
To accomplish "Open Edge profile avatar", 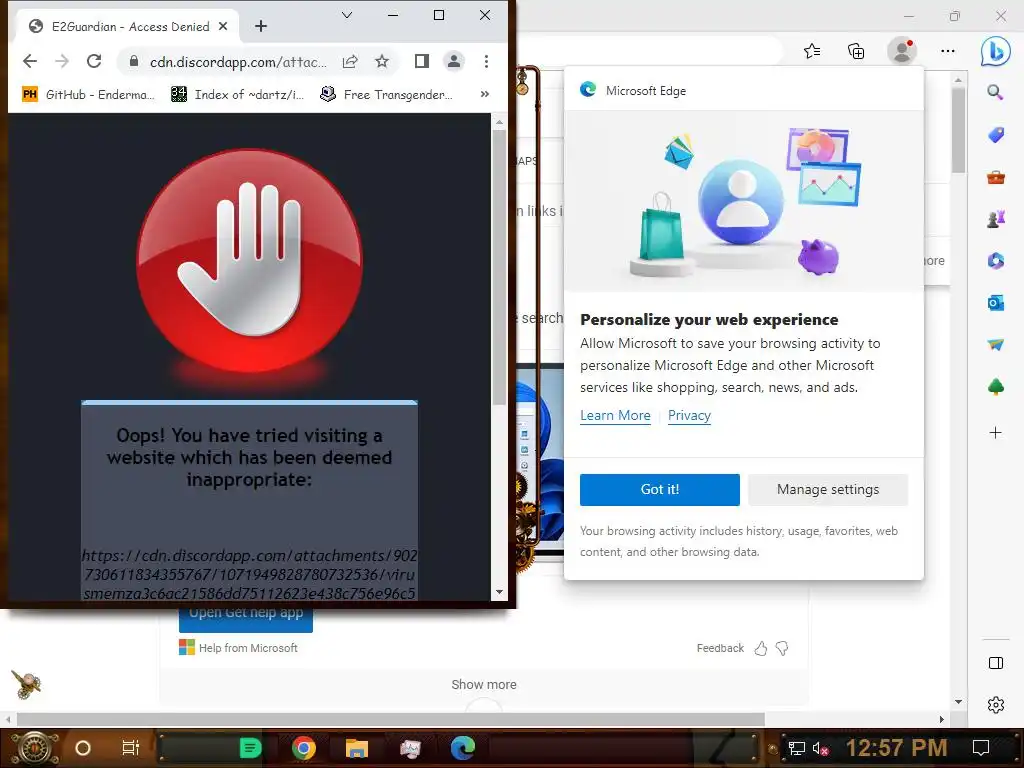I will (x=903, y=51).
